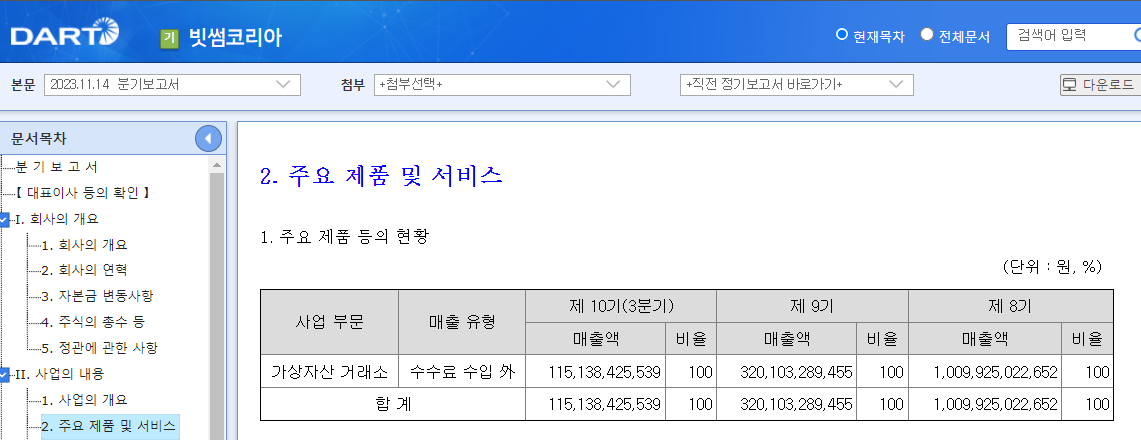Screen dimensions: 1141x440
Task: Click 115,138,425,539 in the 가상자산 거래소 row
Action: pos(604,374)
